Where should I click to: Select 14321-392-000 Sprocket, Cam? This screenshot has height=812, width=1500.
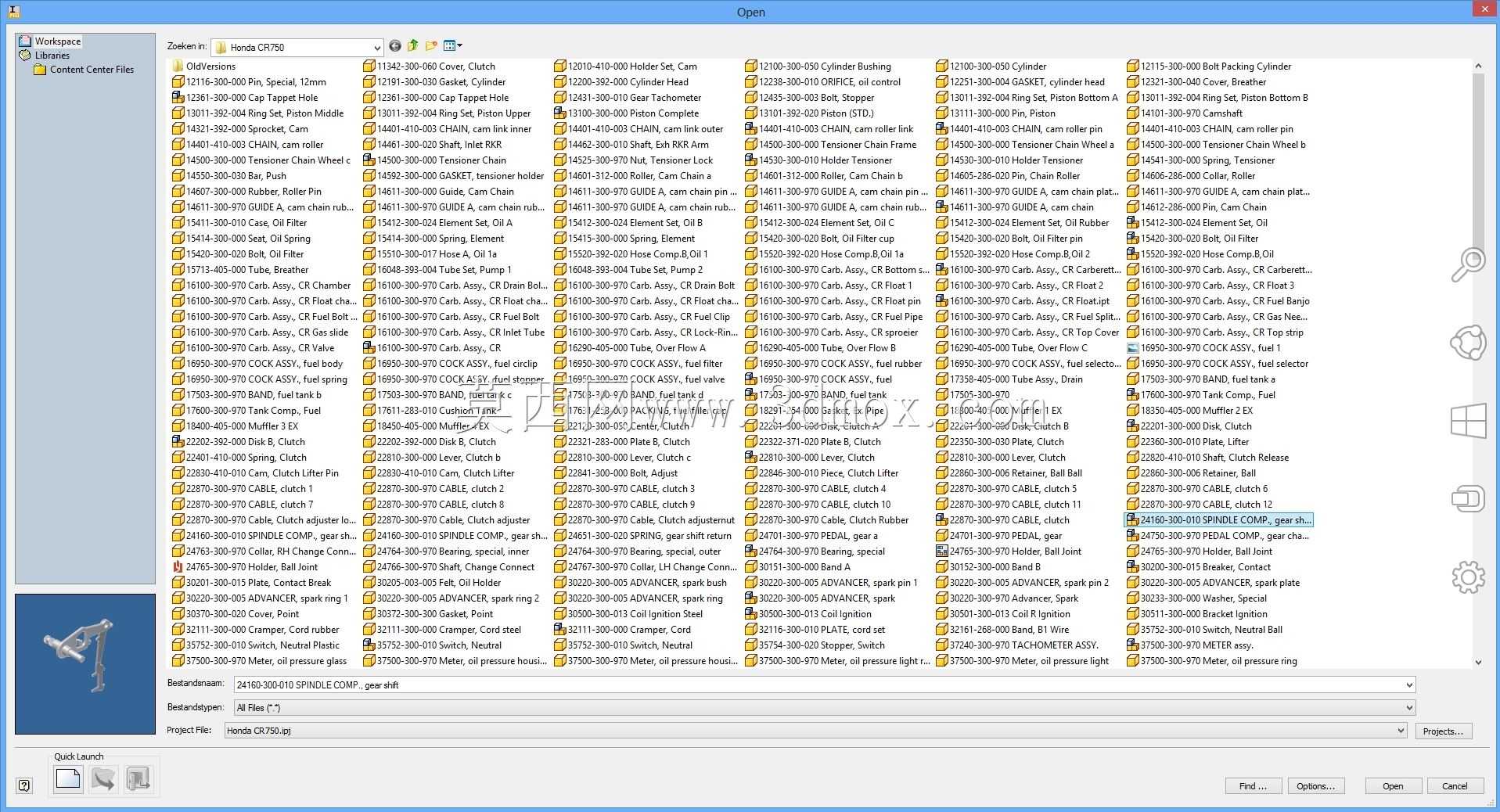pos(247,129)
